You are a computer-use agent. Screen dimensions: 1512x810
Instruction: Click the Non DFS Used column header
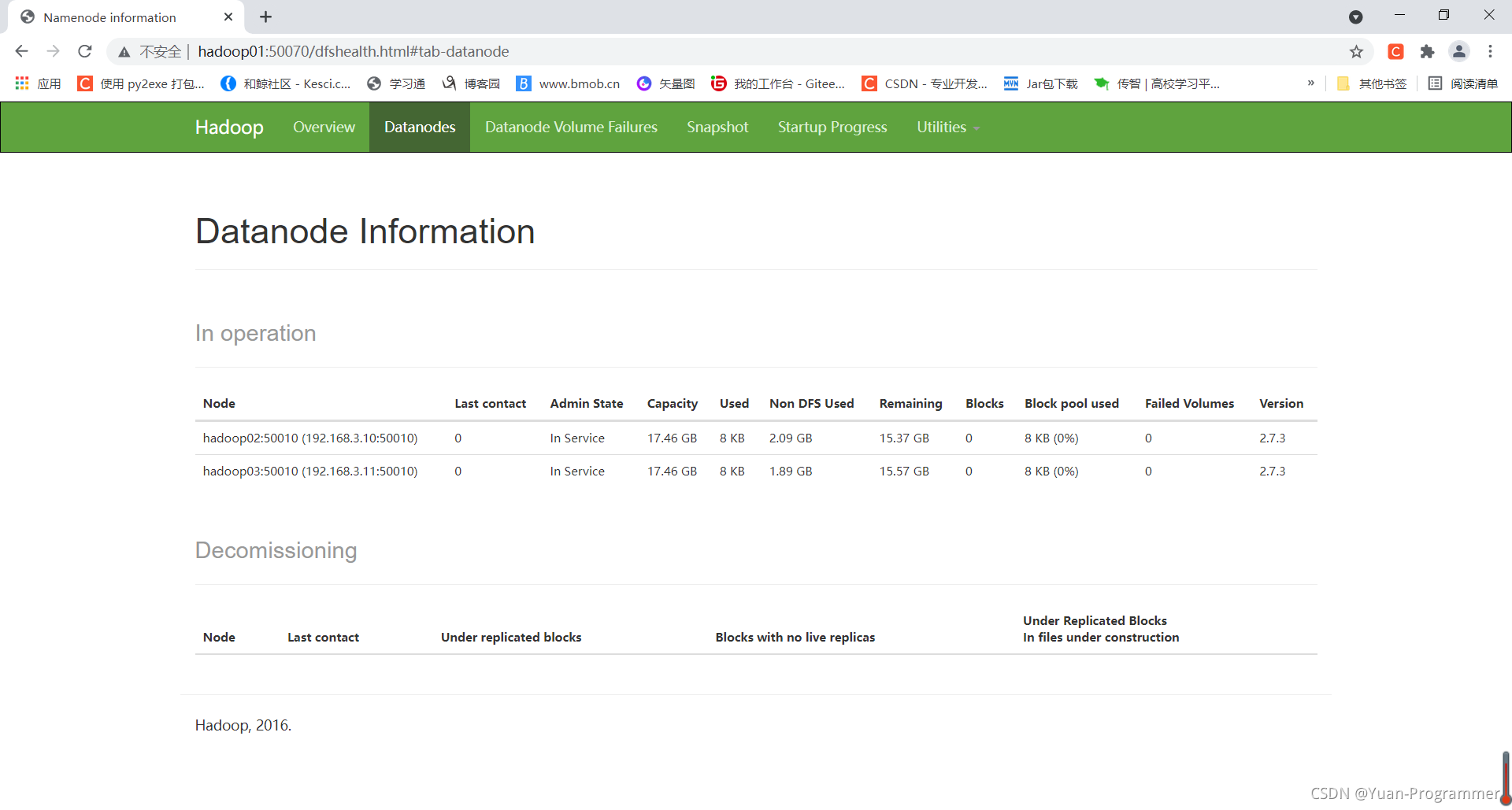[x=812, y=403]
